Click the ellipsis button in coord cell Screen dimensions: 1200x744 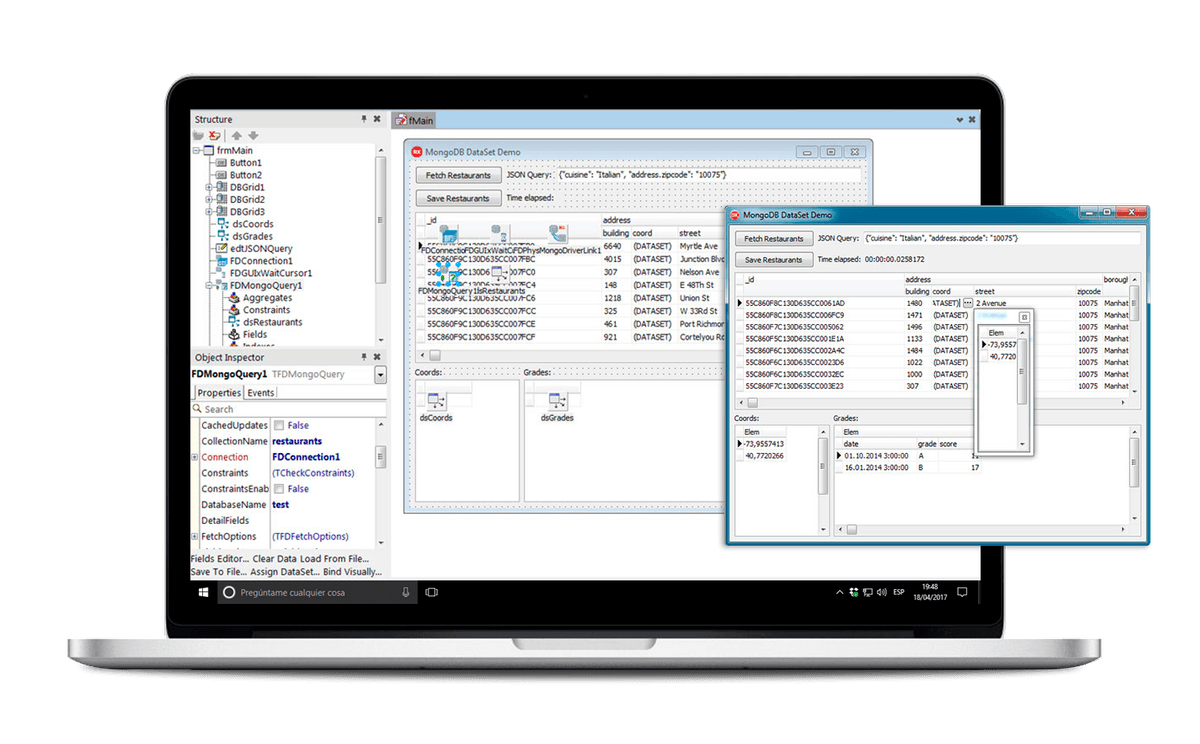pos(967,303)
